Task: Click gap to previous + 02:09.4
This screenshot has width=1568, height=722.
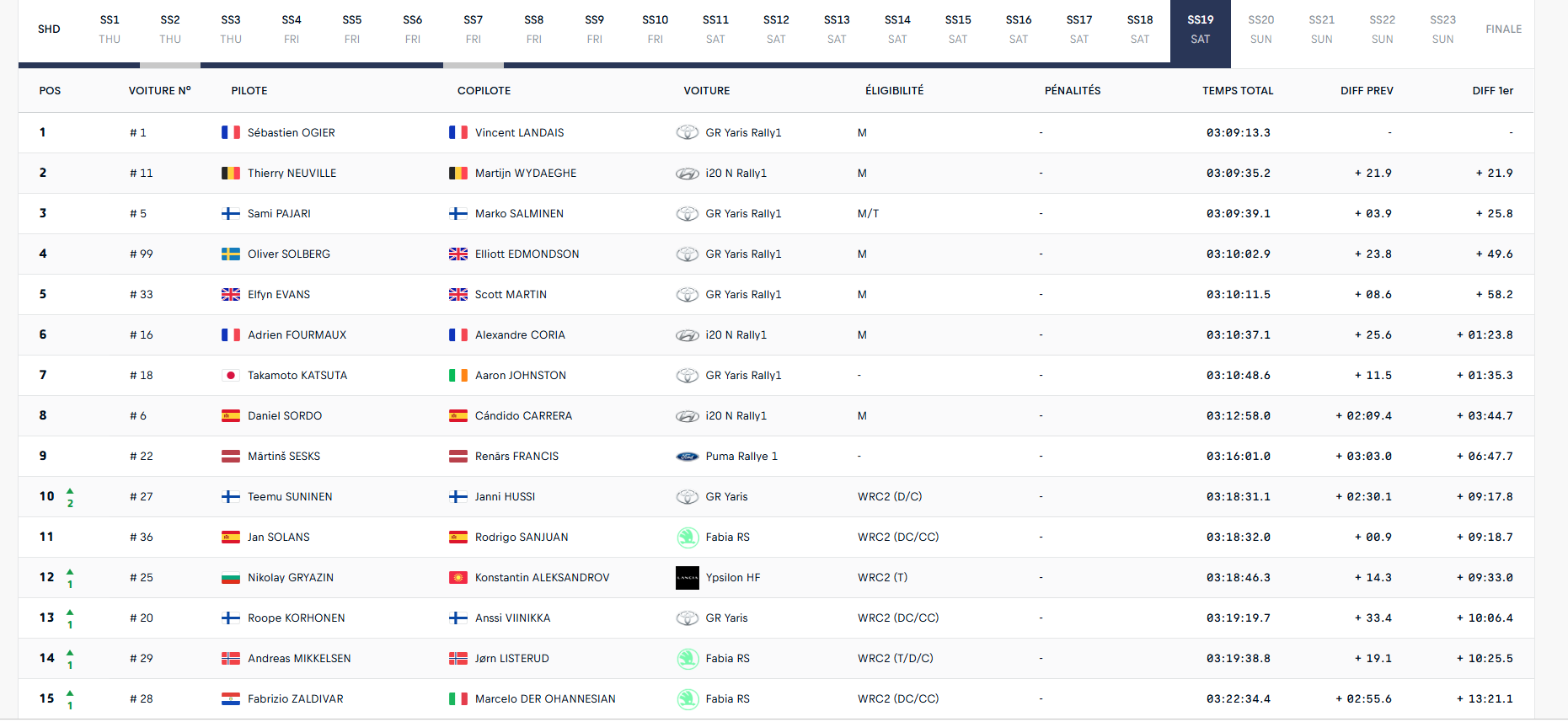Action: coord(1363,415)
